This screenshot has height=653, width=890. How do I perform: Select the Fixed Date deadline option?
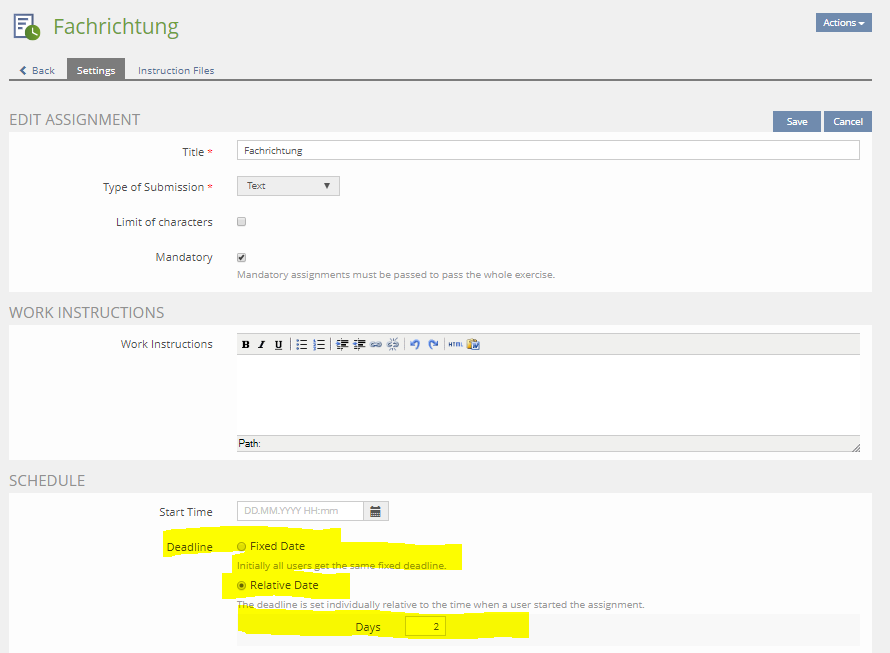pos(242,546)
